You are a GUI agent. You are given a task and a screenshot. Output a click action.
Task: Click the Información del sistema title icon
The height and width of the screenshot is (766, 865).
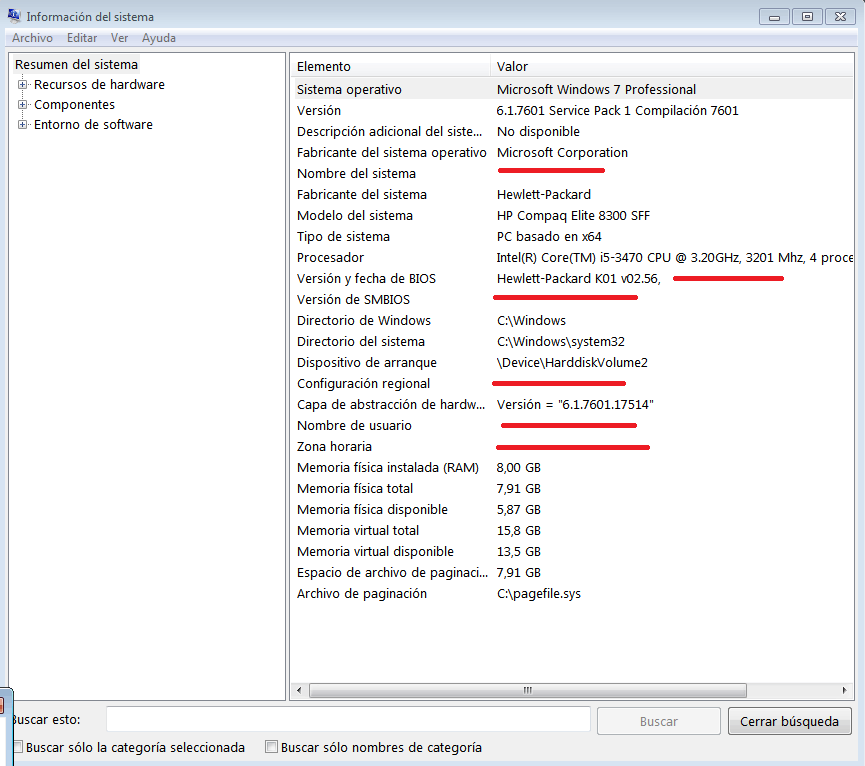14,15
